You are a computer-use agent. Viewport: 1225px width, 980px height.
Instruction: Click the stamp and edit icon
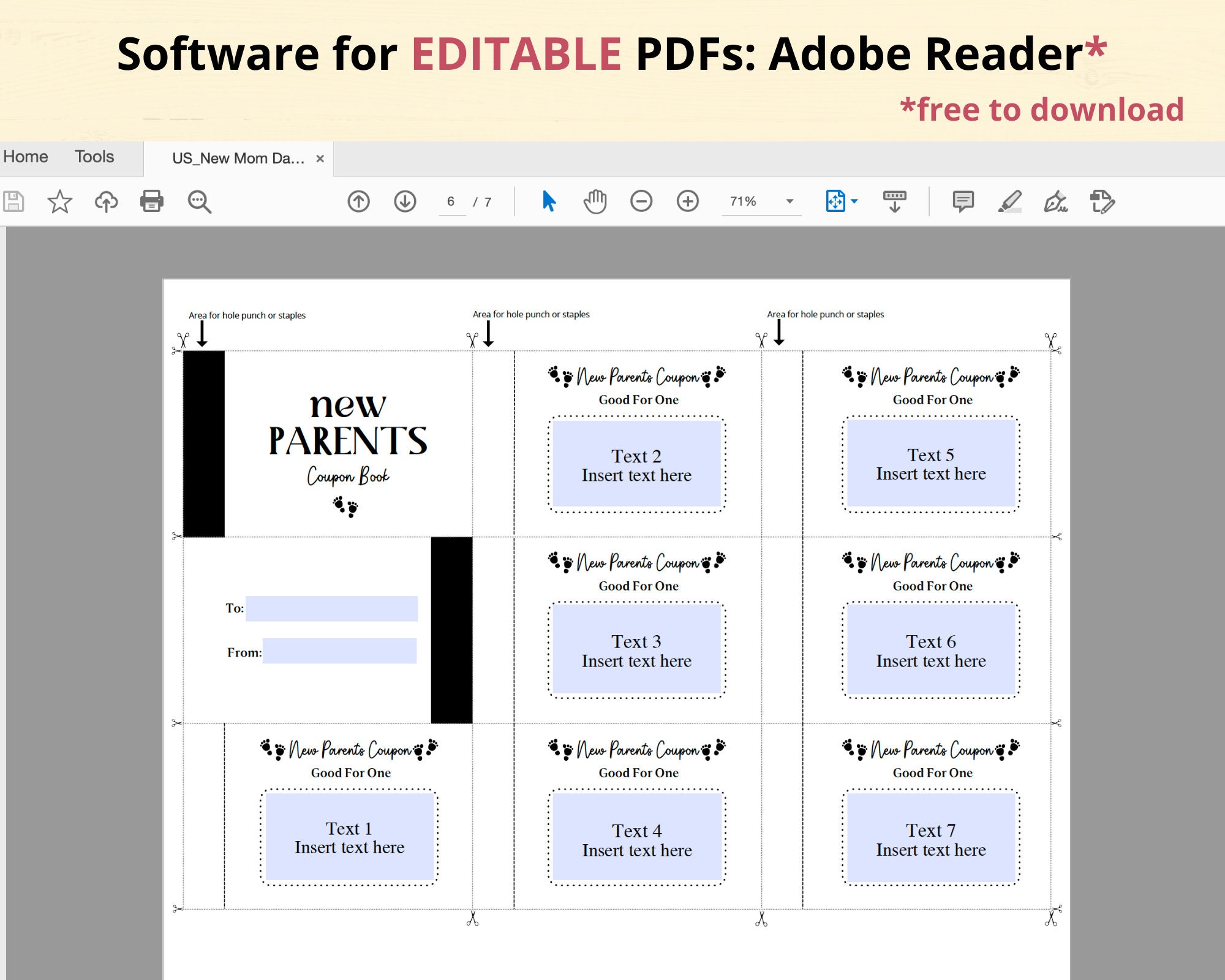point(1102,202)
